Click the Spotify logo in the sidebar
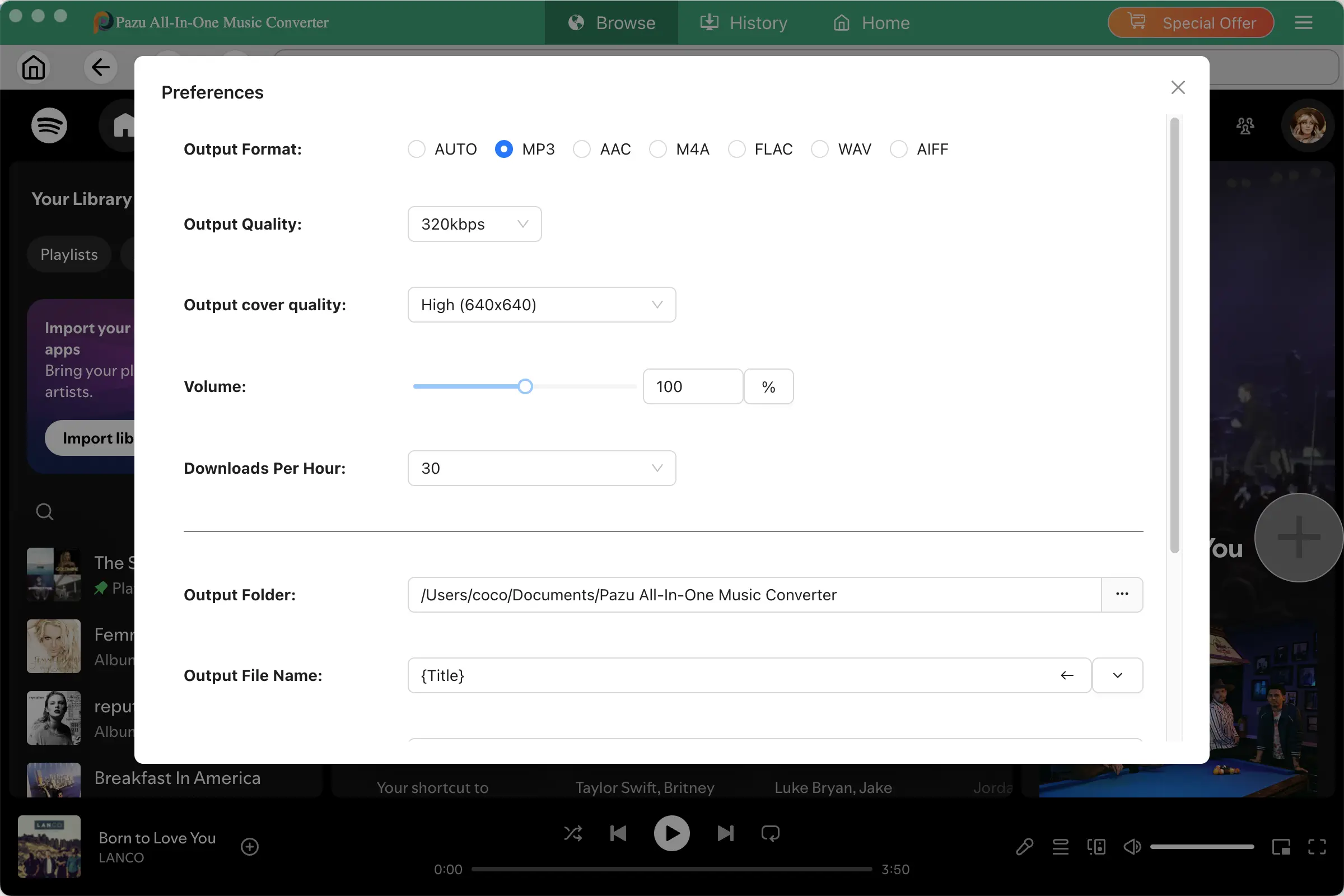This screenshot has height=896, width=1344. pos(49,125)
